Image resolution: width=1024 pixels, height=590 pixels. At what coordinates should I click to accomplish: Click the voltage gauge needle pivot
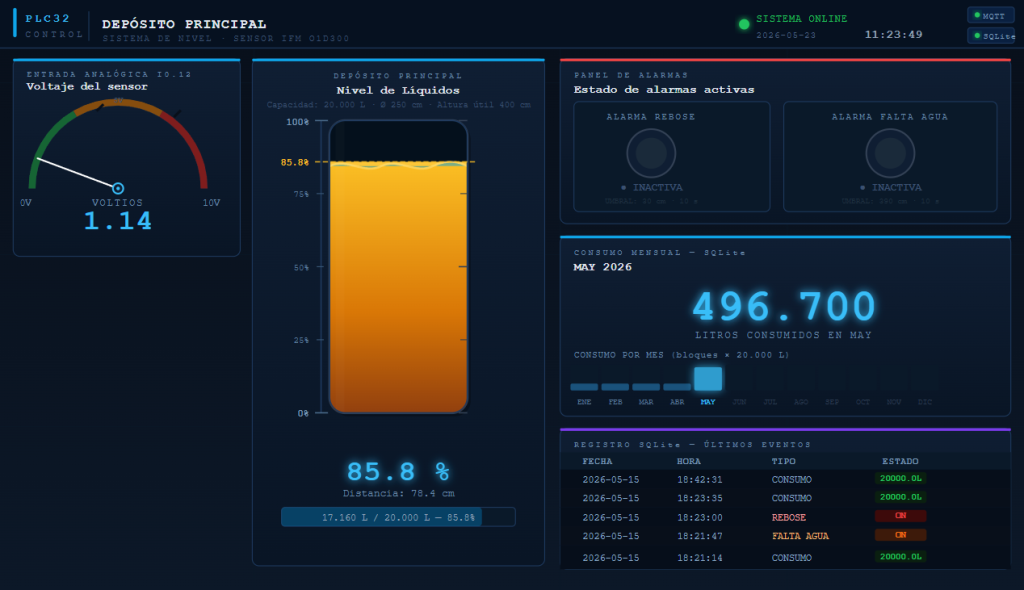118,188
